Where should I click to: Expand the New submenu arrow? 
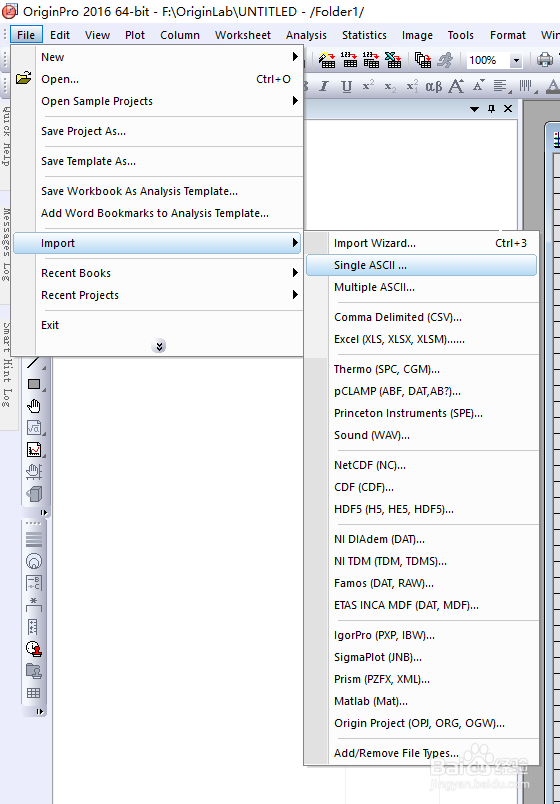tap(295, 57)
